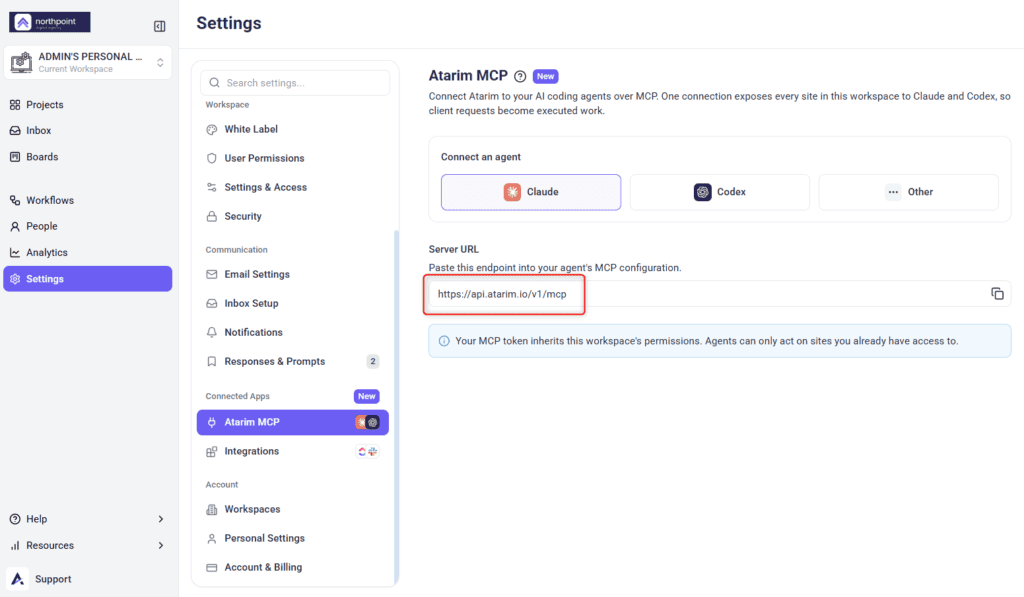Click the Inbox tray icon in sidebar

(x=15, y=131)
